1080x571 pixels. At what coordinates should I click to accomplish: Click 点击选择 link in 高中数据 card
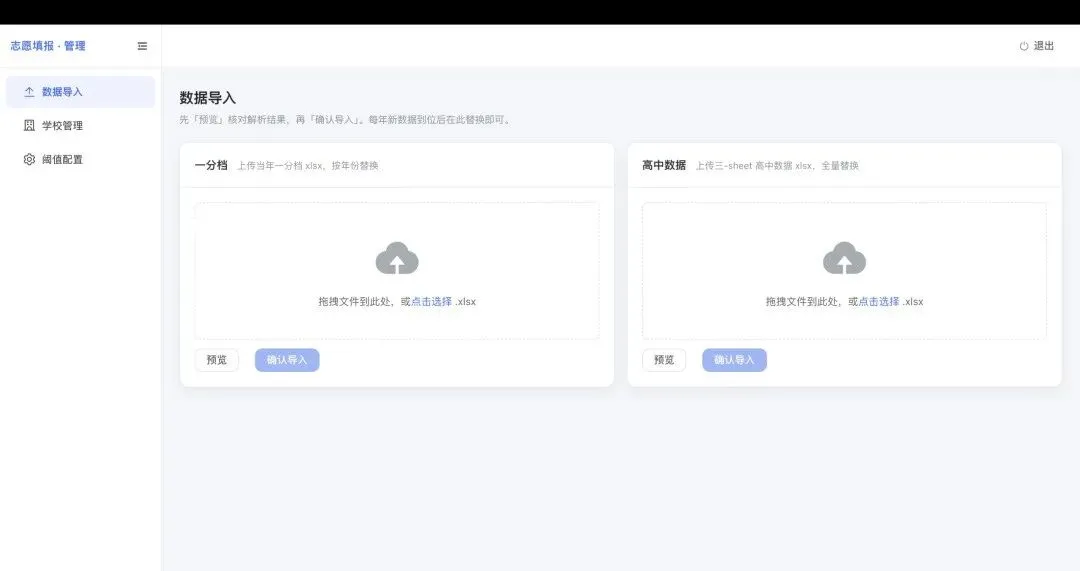coord(879,302)
